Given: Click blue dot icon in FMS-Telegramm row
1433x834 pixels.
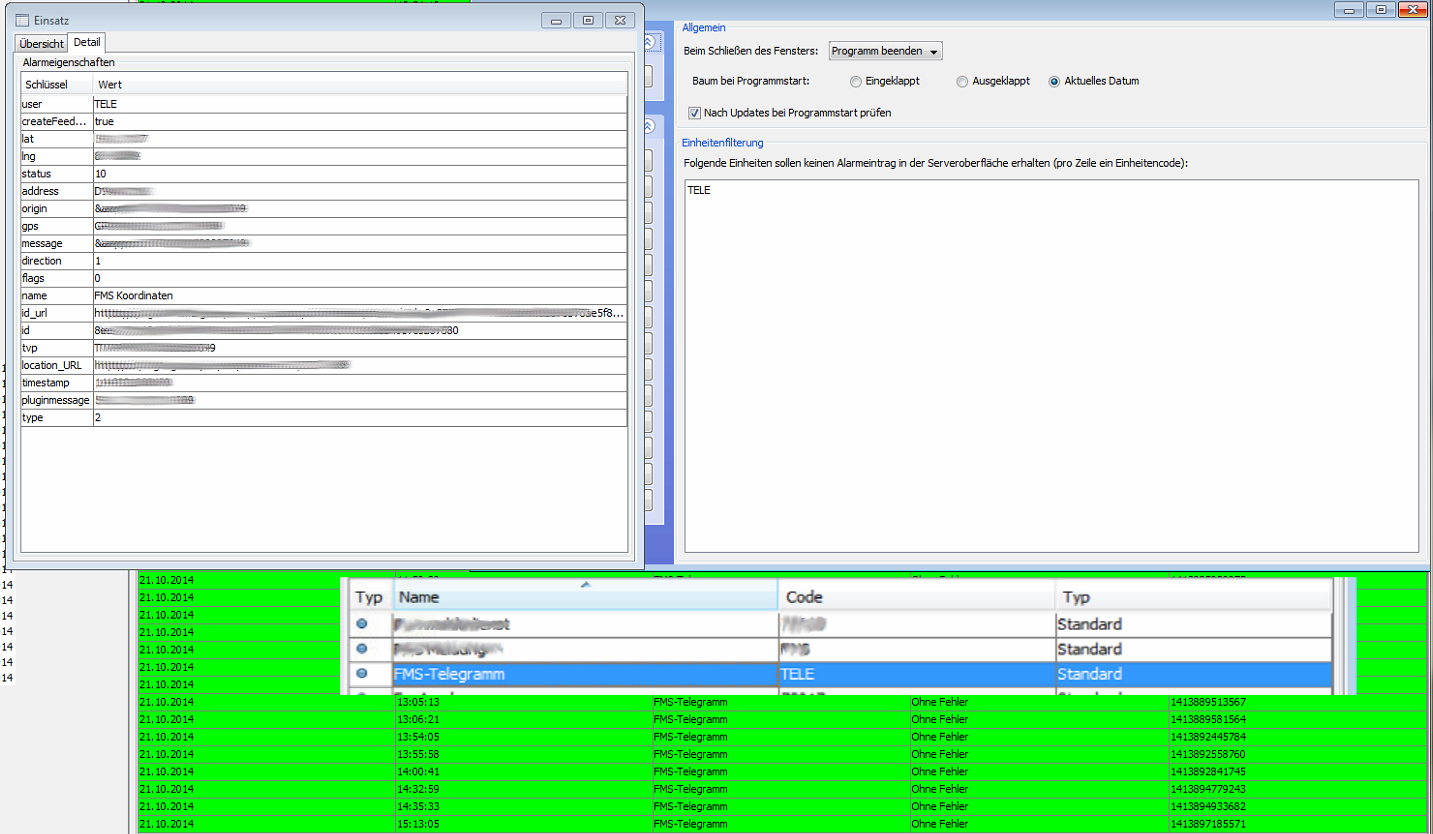Looking at the screenshot, I should [362, 674].
